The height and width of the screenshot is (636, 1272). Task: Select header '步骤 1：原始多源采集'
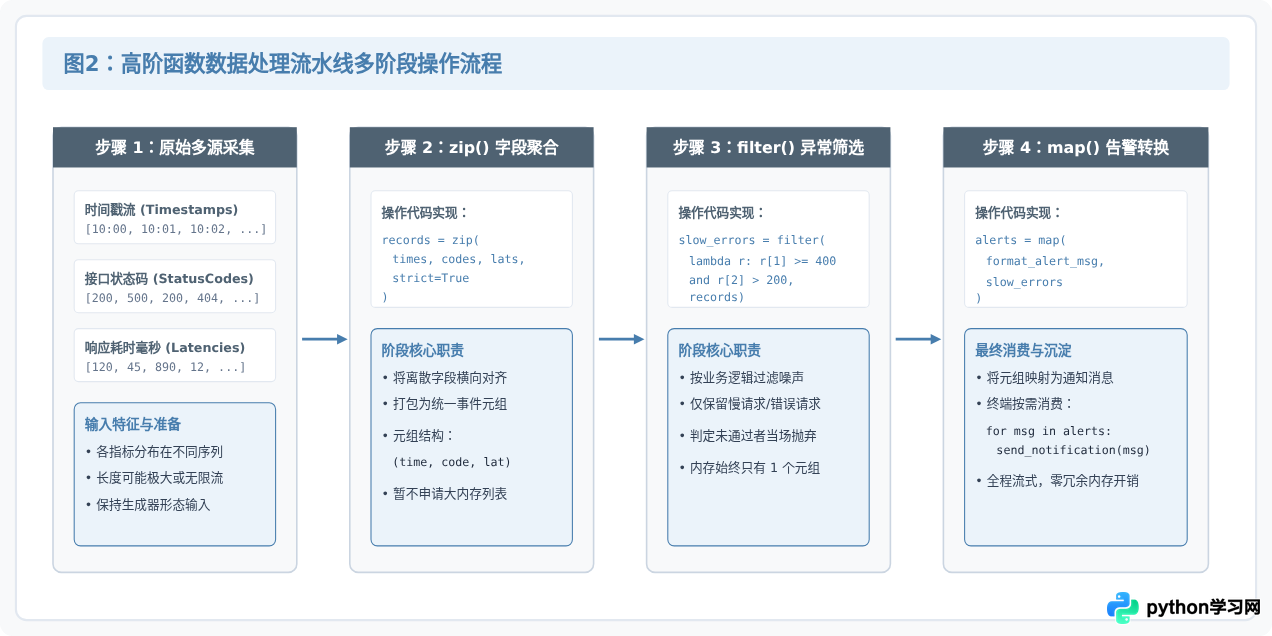coord(175,147)
